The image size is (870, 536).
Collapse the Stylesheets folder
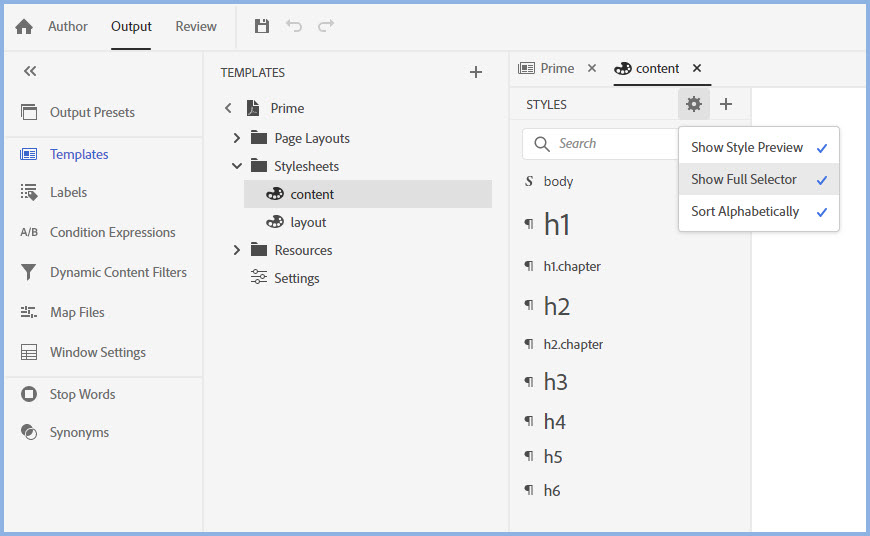237,166
